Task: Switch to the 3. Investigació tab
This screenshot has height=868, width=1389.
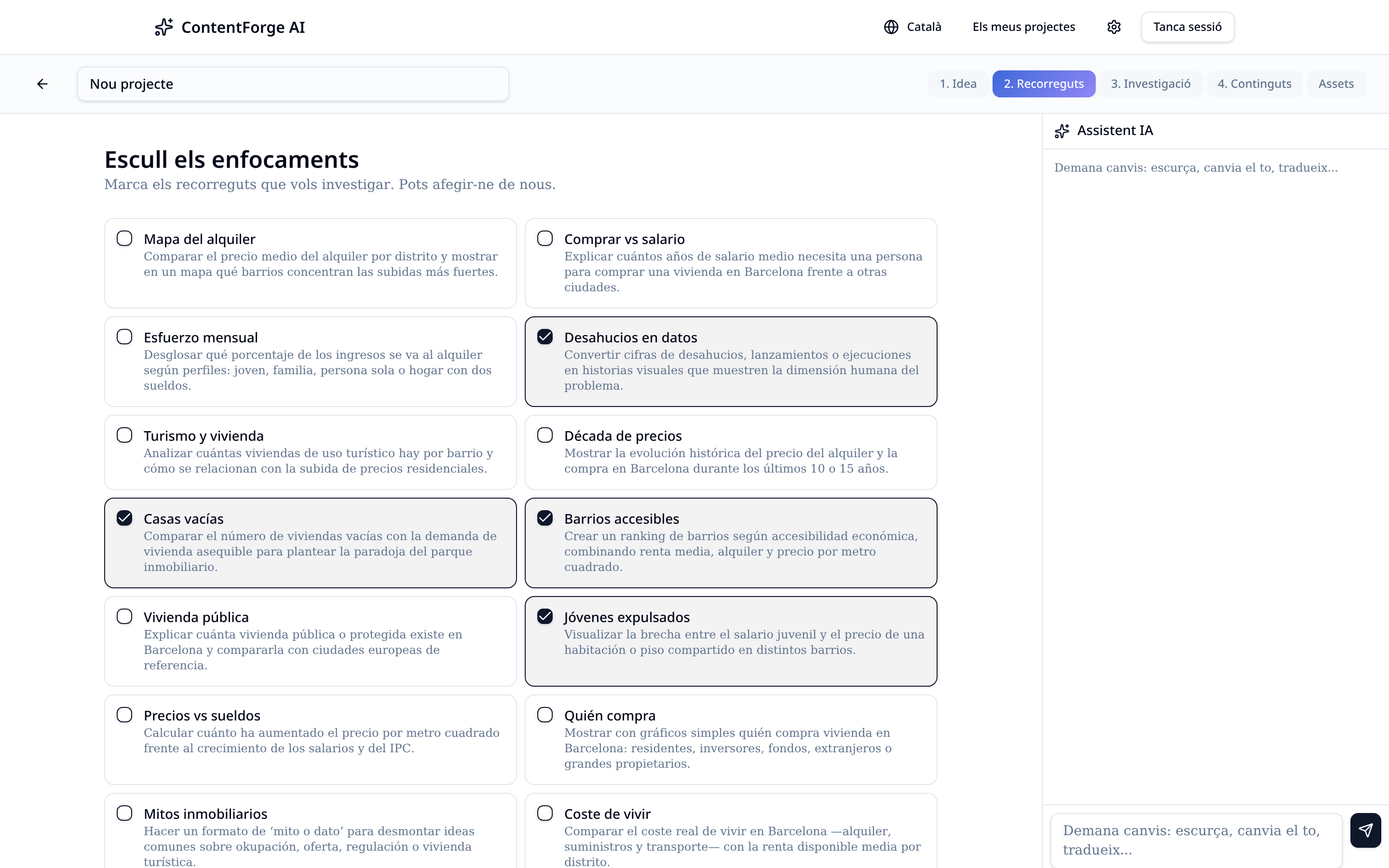Action: pos(1150,84)
